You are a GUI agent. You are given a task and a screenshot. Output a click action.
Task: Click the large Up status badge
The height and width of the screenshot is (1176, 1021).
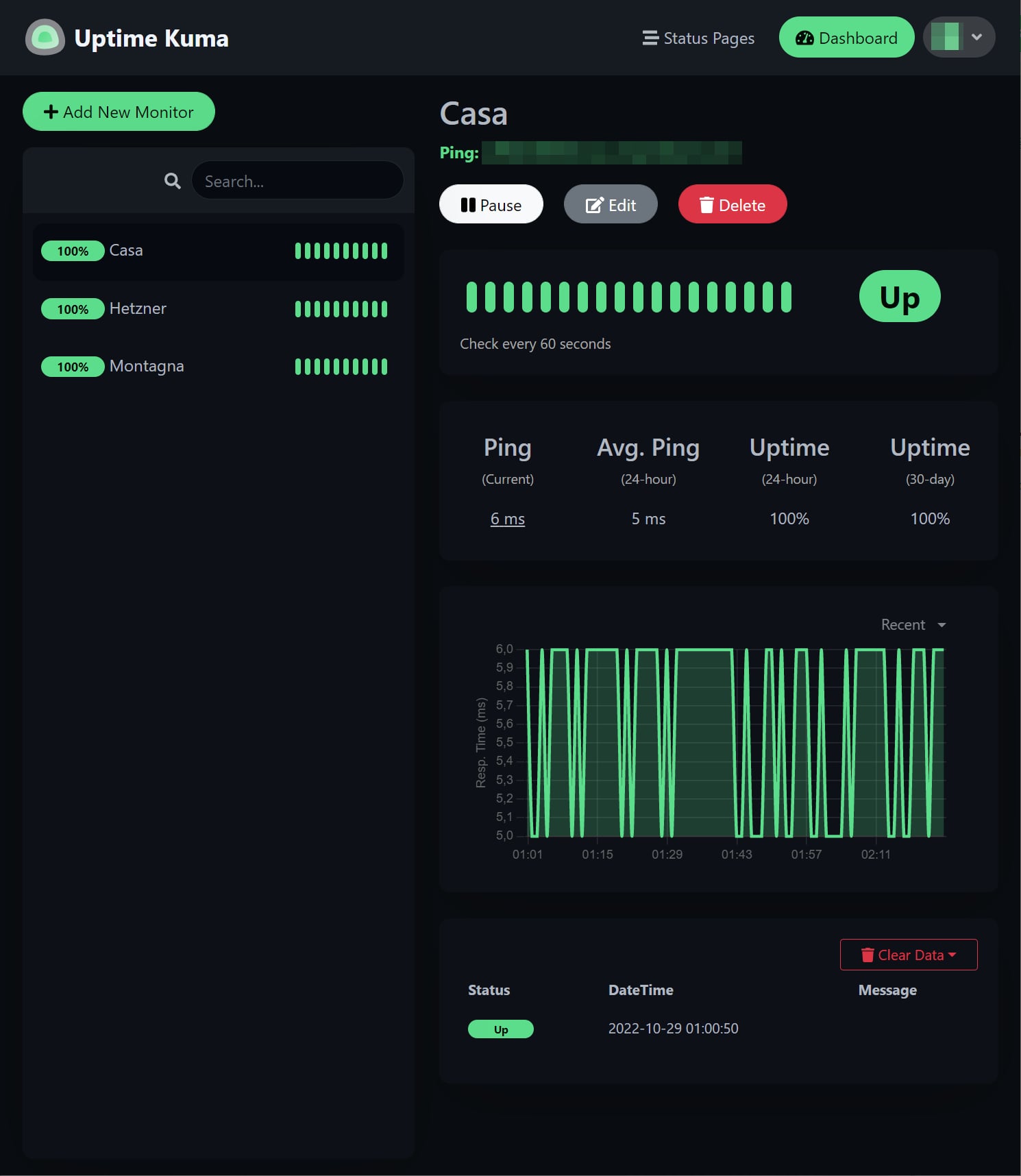coord(900,297)
